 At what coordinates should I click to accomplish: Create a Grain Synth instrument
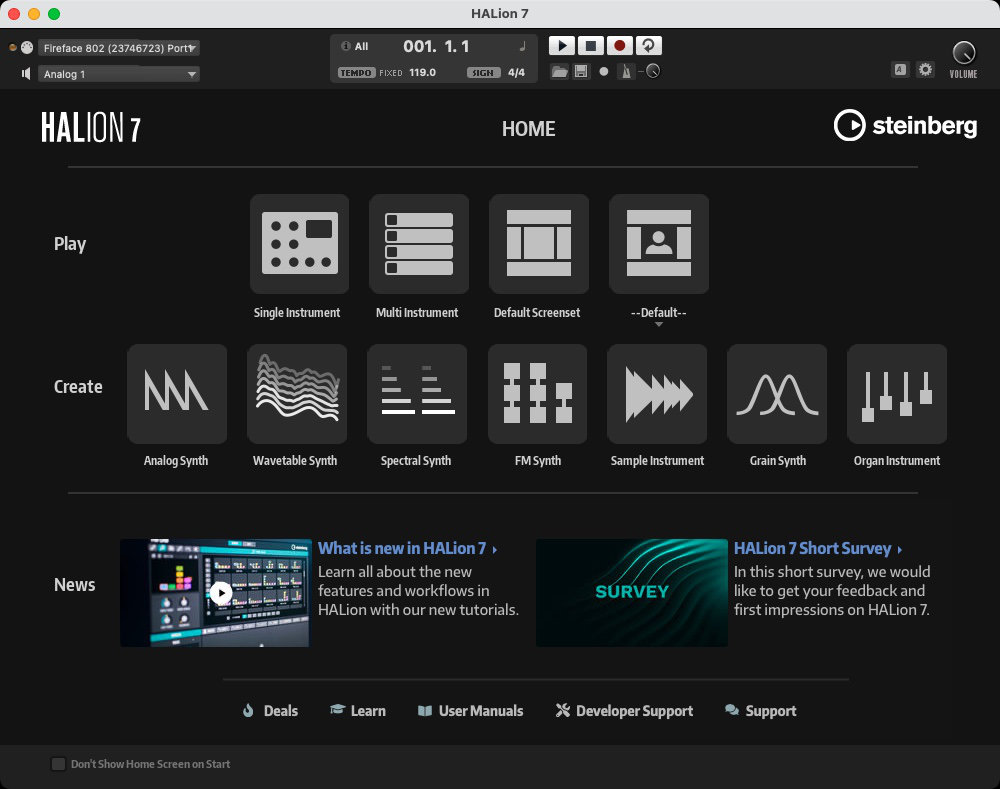[x=777, y=394]
